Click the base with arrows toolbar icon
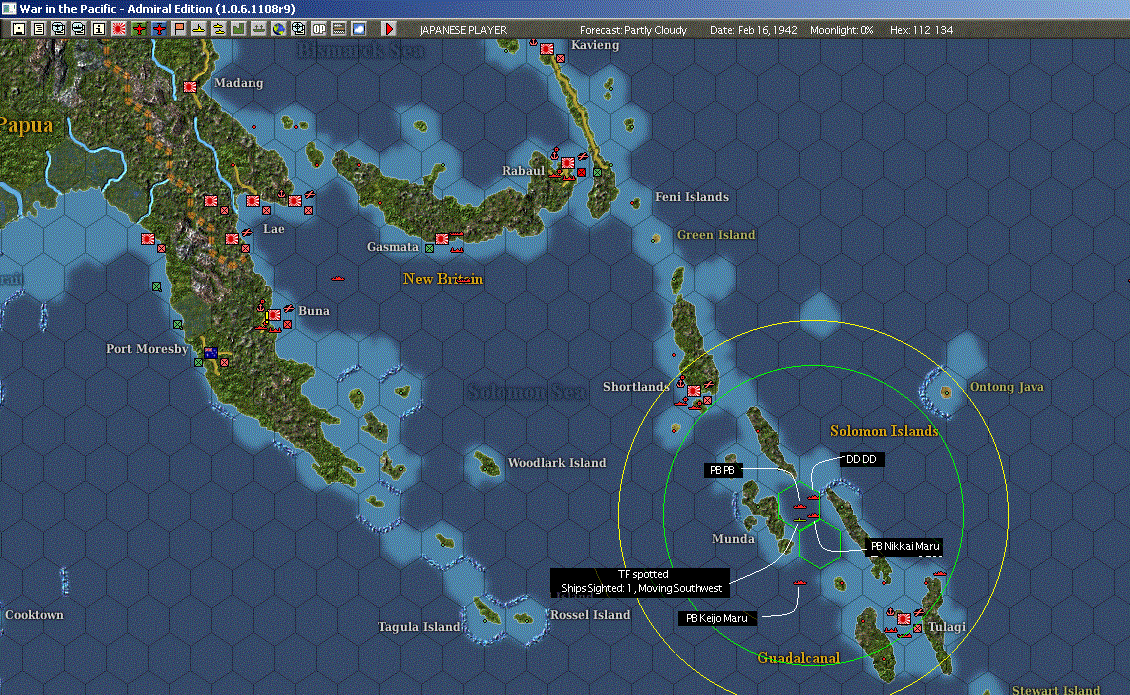 (258, 29)
